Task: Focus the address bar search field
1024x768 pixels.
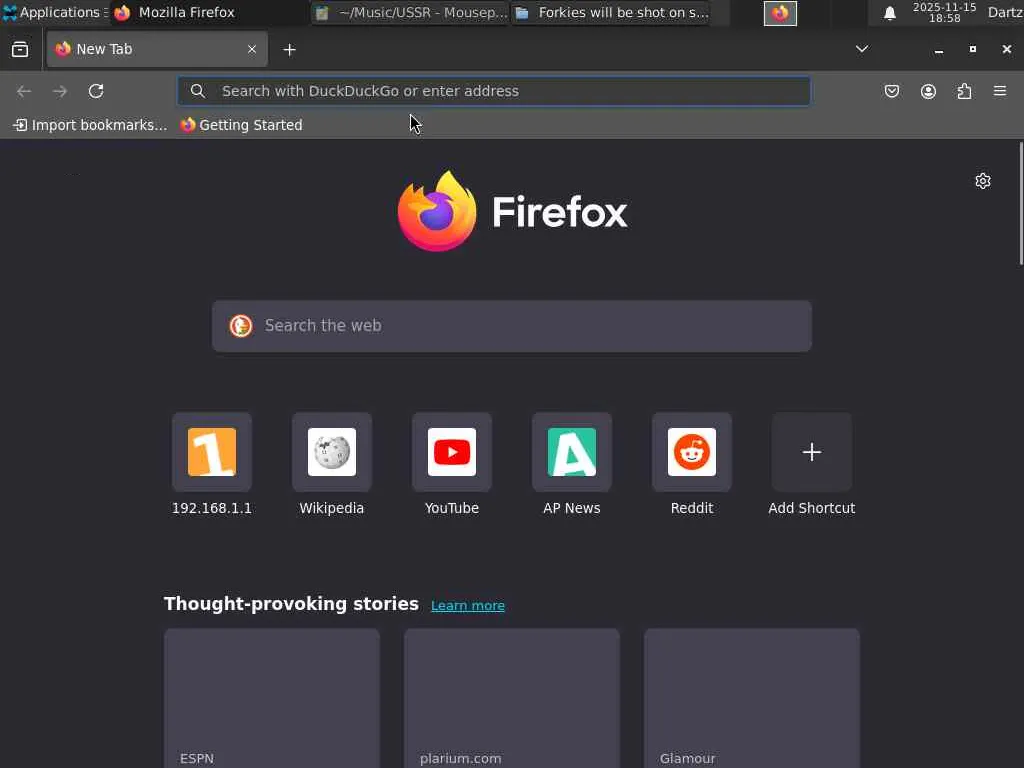Action: point(494,91)
